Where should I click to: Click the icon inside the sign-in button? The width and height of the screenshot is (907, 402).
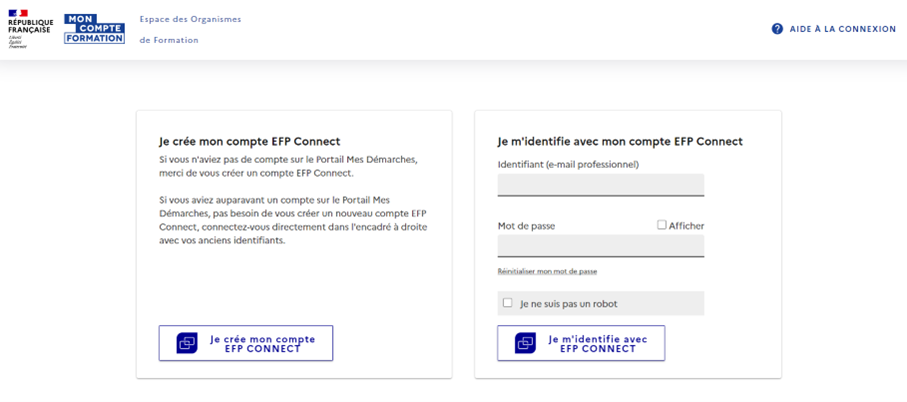525,343
